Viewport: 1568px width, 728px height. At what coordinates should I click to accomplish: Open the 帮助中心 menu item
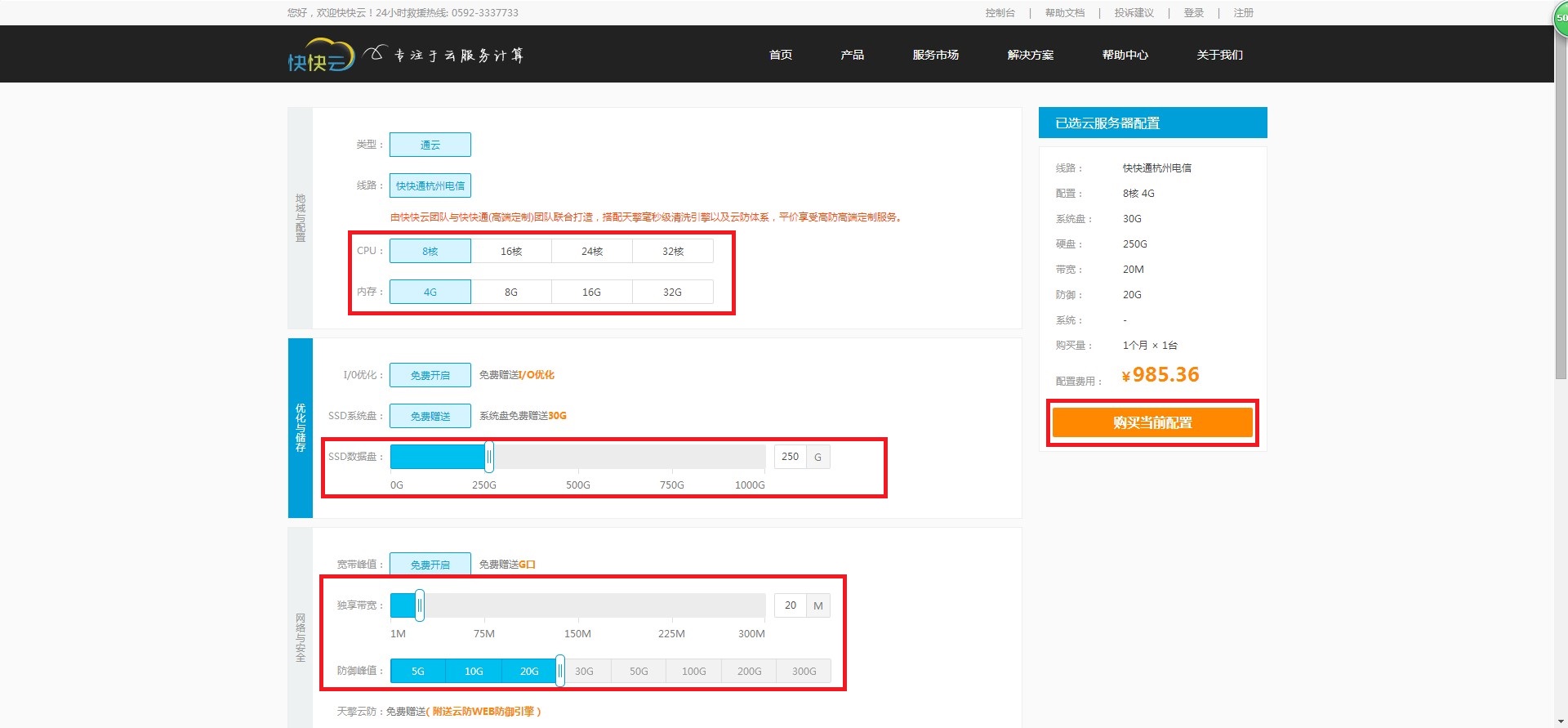click(x=1125, y=55)
